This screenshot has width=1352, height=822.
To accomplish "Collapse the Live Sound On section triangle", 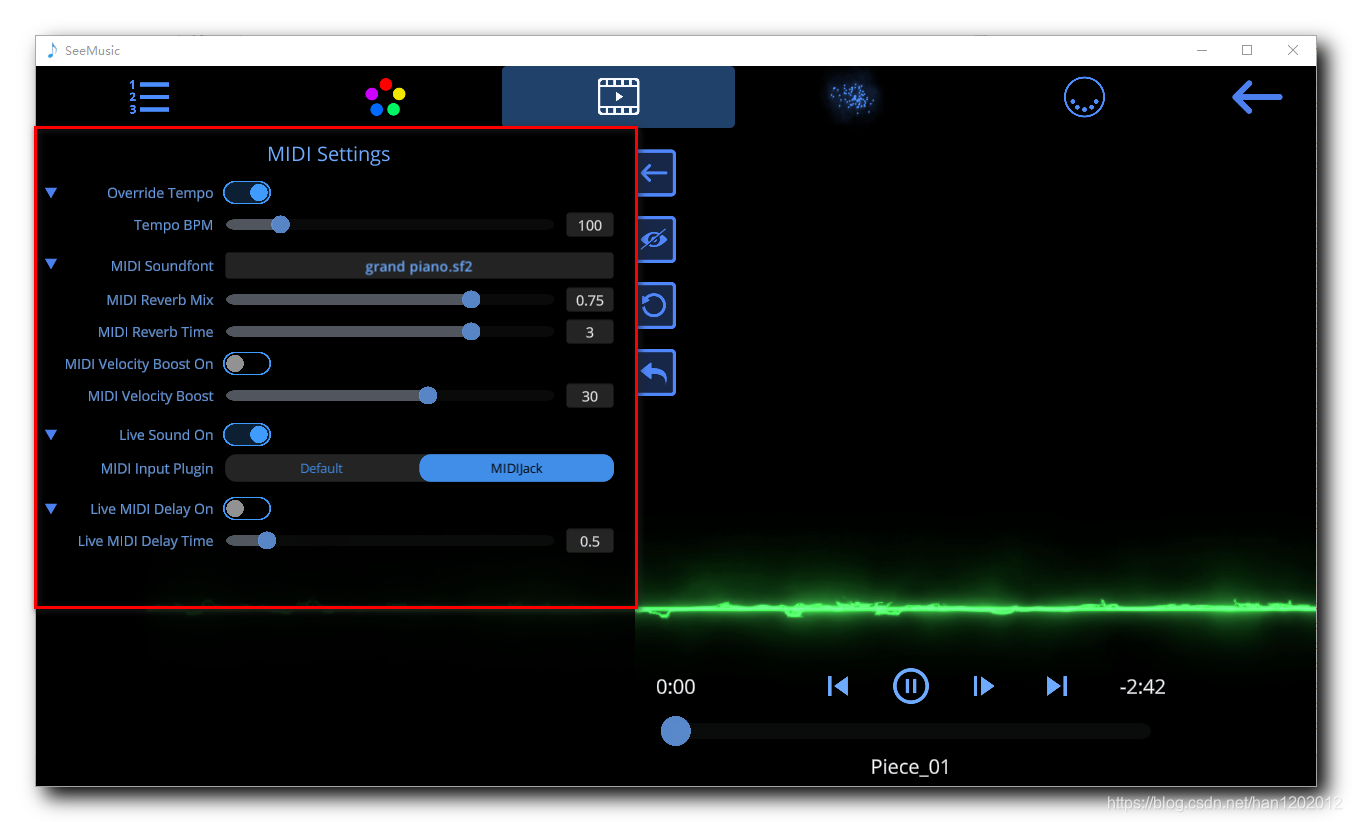I will click(51, 435).
